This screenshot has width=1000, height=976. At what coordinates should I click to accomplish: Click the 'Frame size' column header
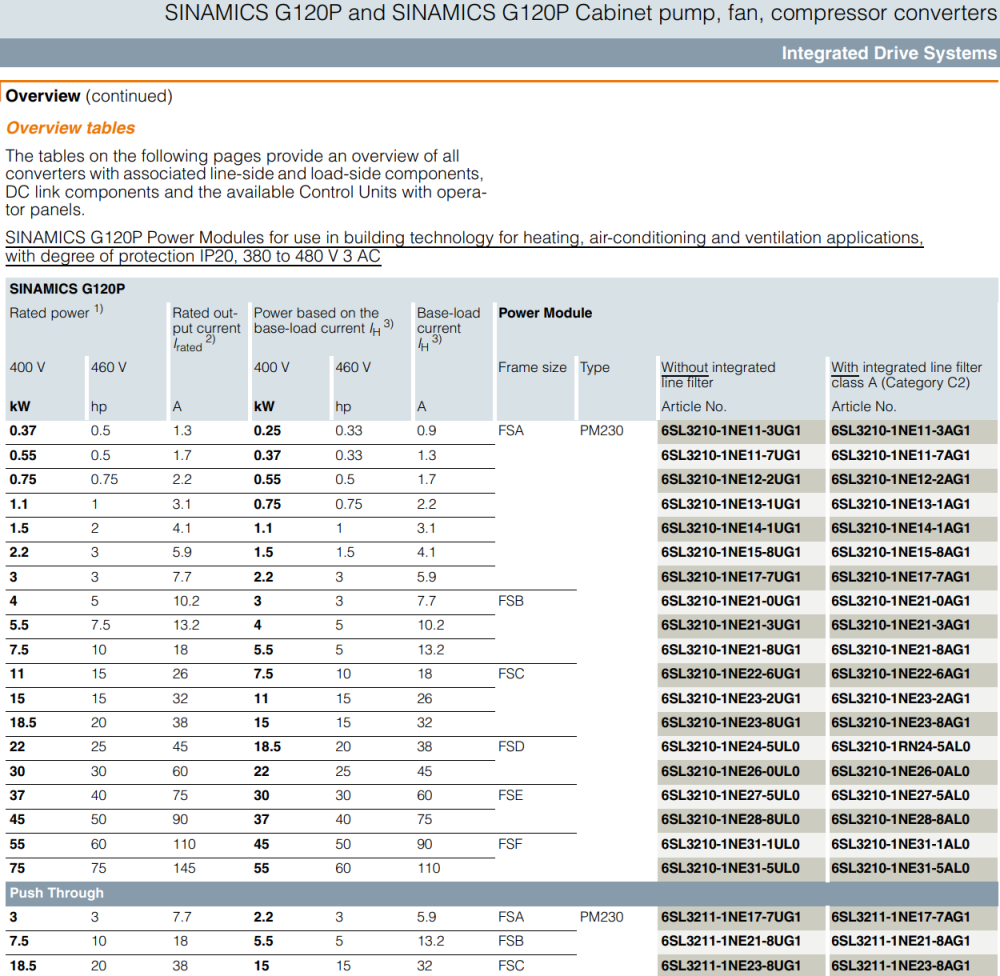coord(532,367)
